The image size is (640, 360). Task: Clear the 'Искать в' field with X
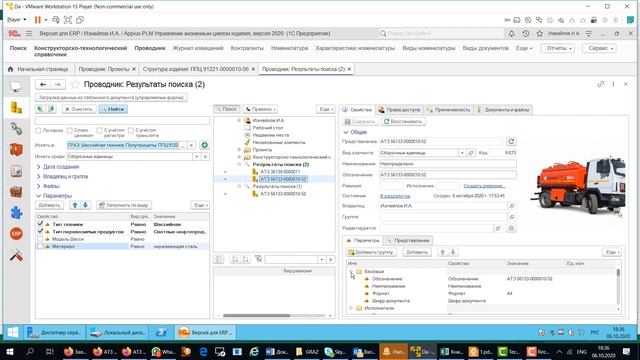click(191, 145)
